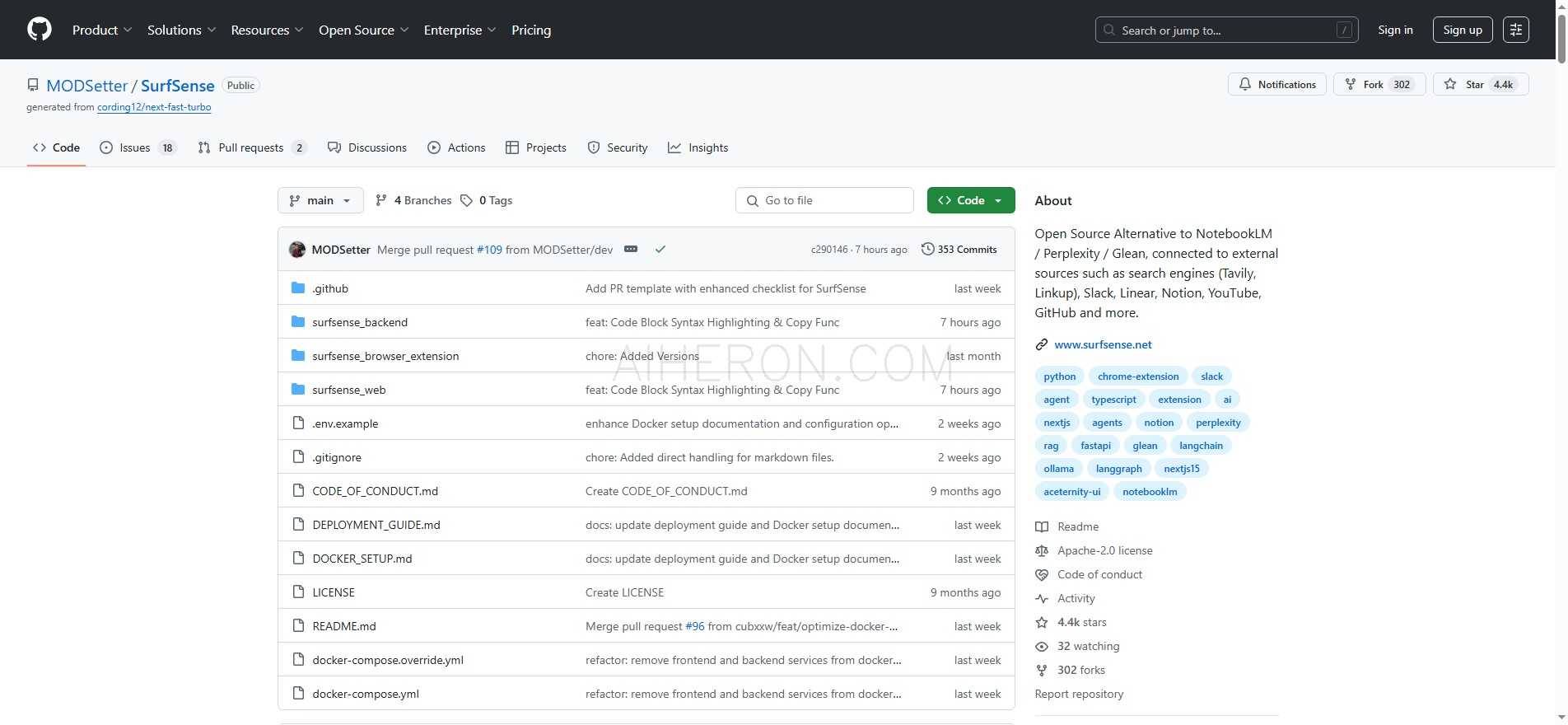Screen dimensions: 1568x725
Task: Expand commit message ellipsis button
Action: [x=631, y=249]
